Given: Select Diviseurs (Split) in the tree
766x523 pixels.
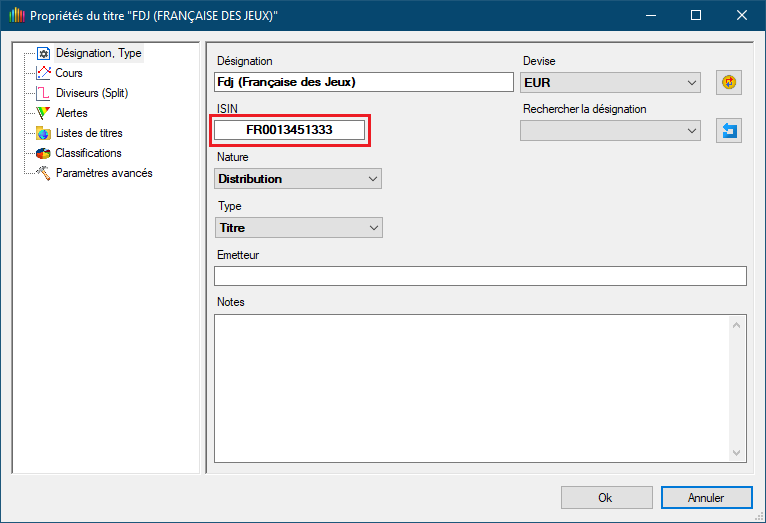Looking at the screenshot, I should (x=92, y=93).
